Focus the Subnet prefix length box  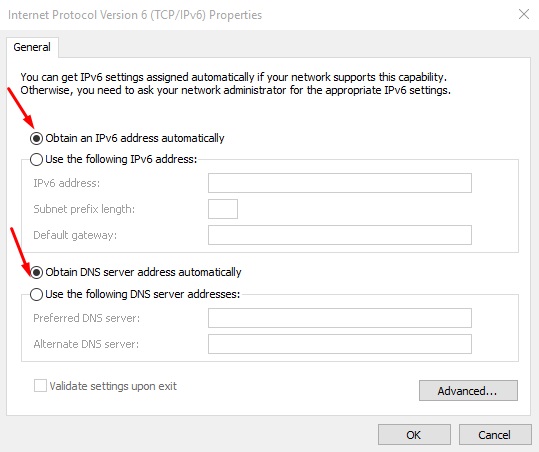coord(223,209)
